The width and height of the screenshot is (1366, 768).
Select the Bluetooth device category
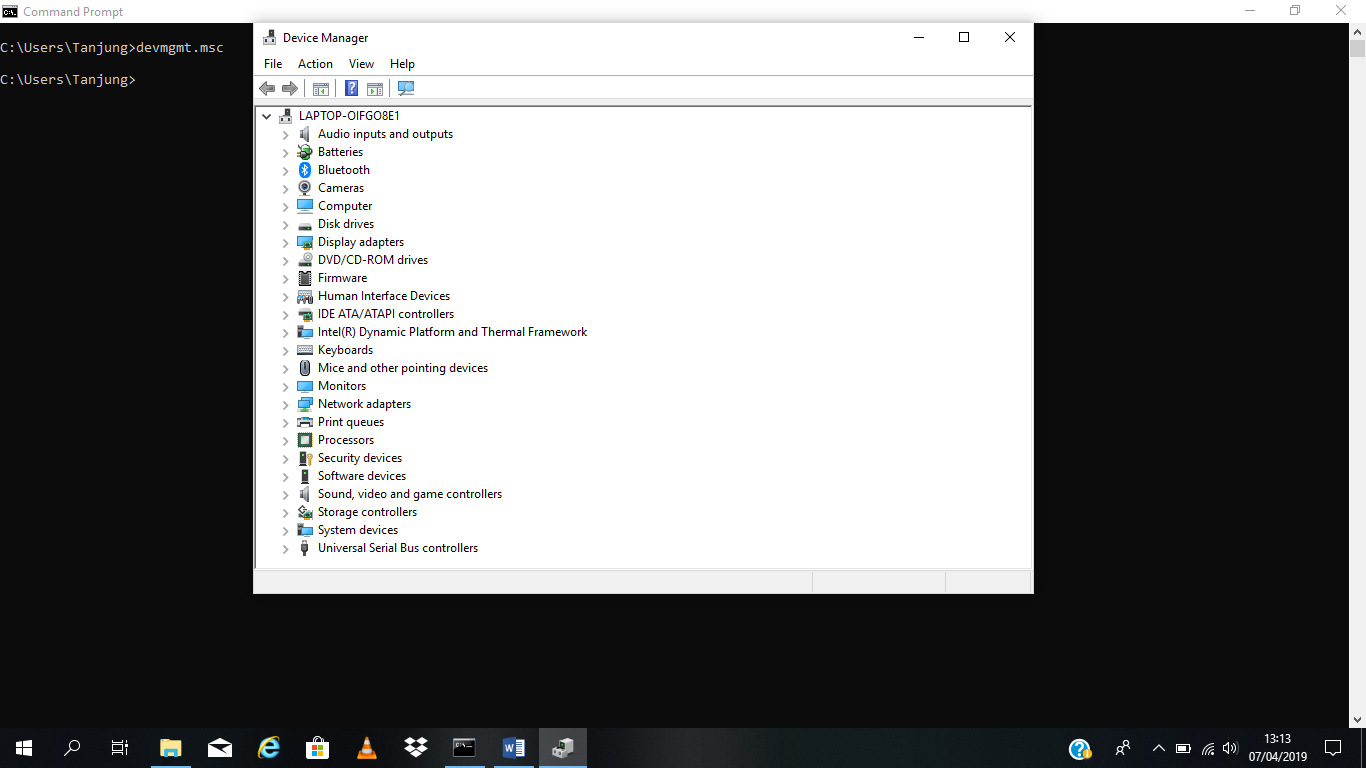pos(343,170)
